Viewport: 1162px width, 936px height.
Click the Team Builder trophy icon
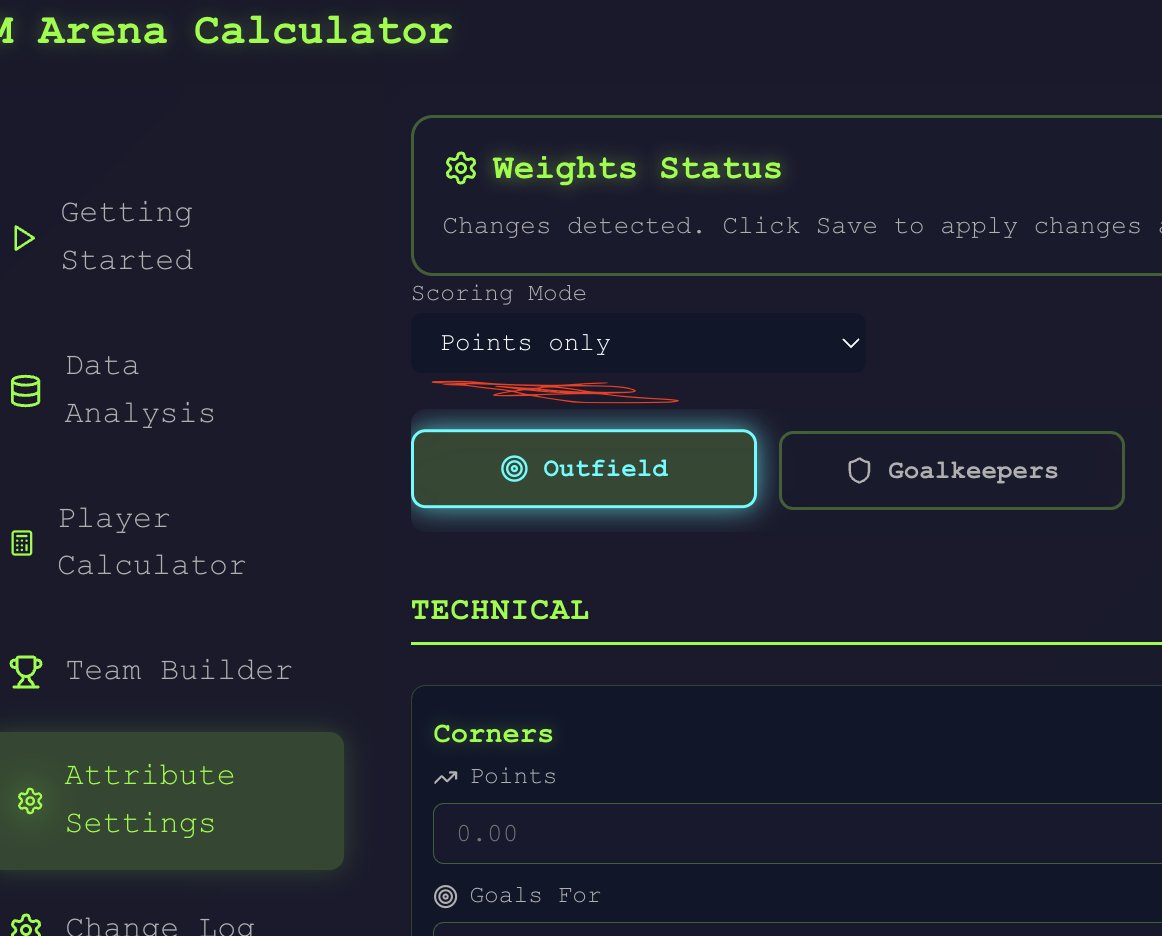coord(25,671)
